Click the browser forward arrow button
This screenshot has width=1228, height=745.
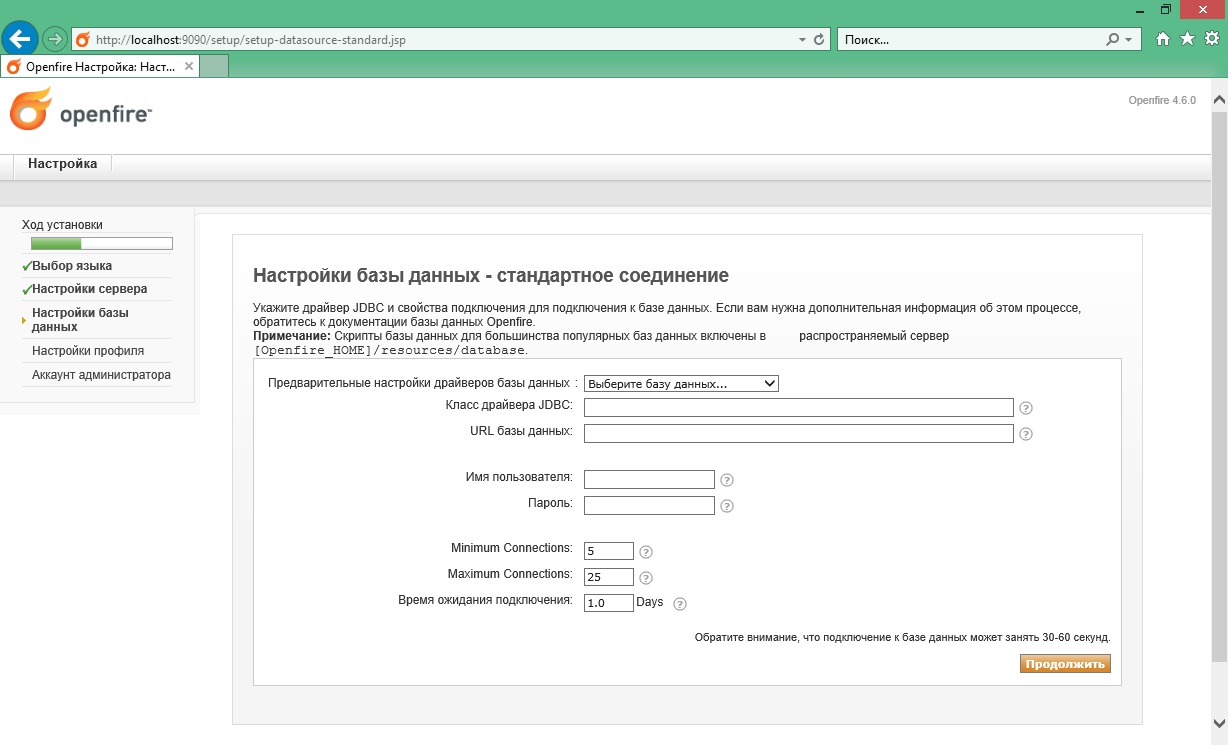point(55,40)
